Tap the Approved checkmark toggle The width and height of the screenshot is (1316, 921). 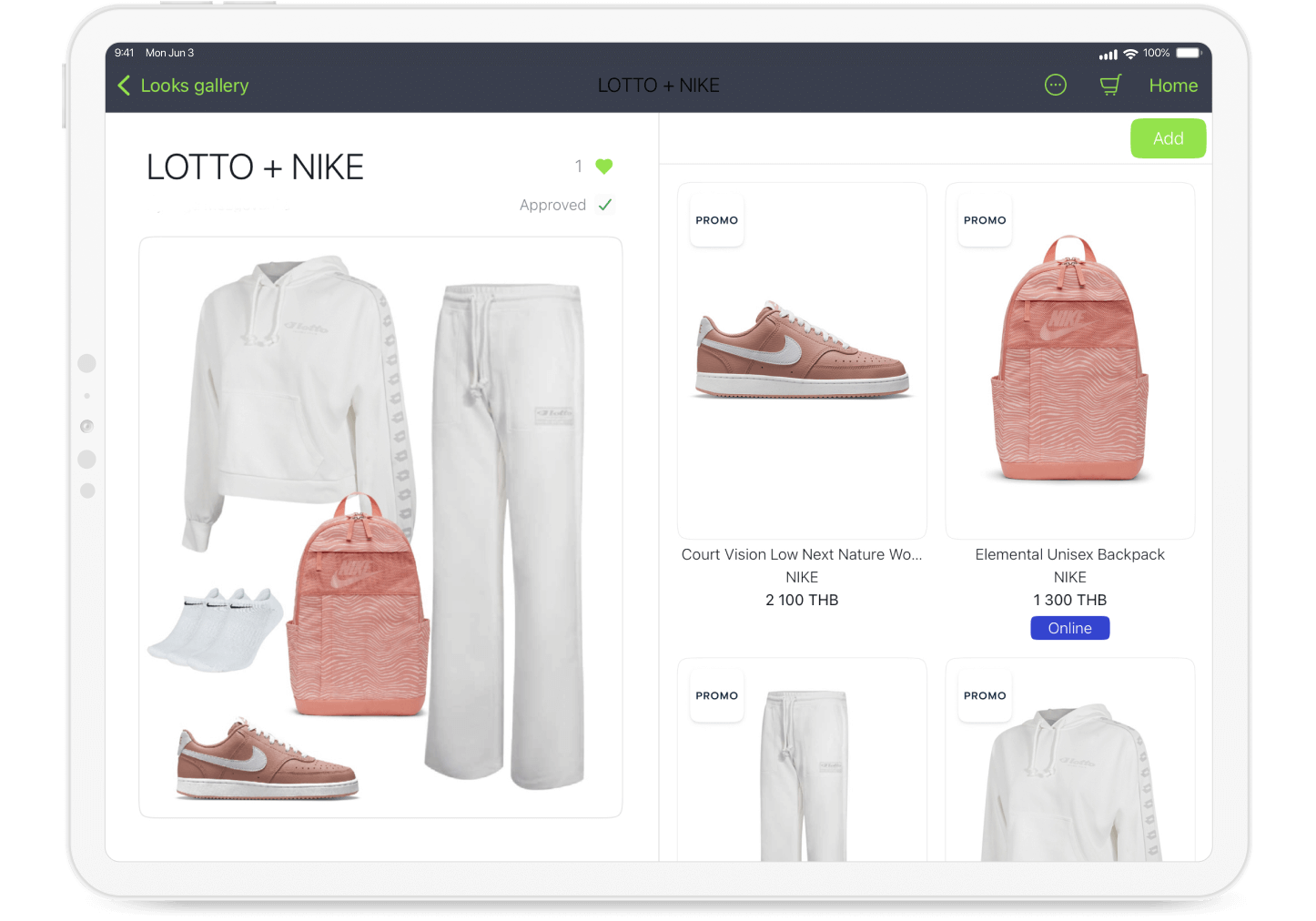coord(604,205)
